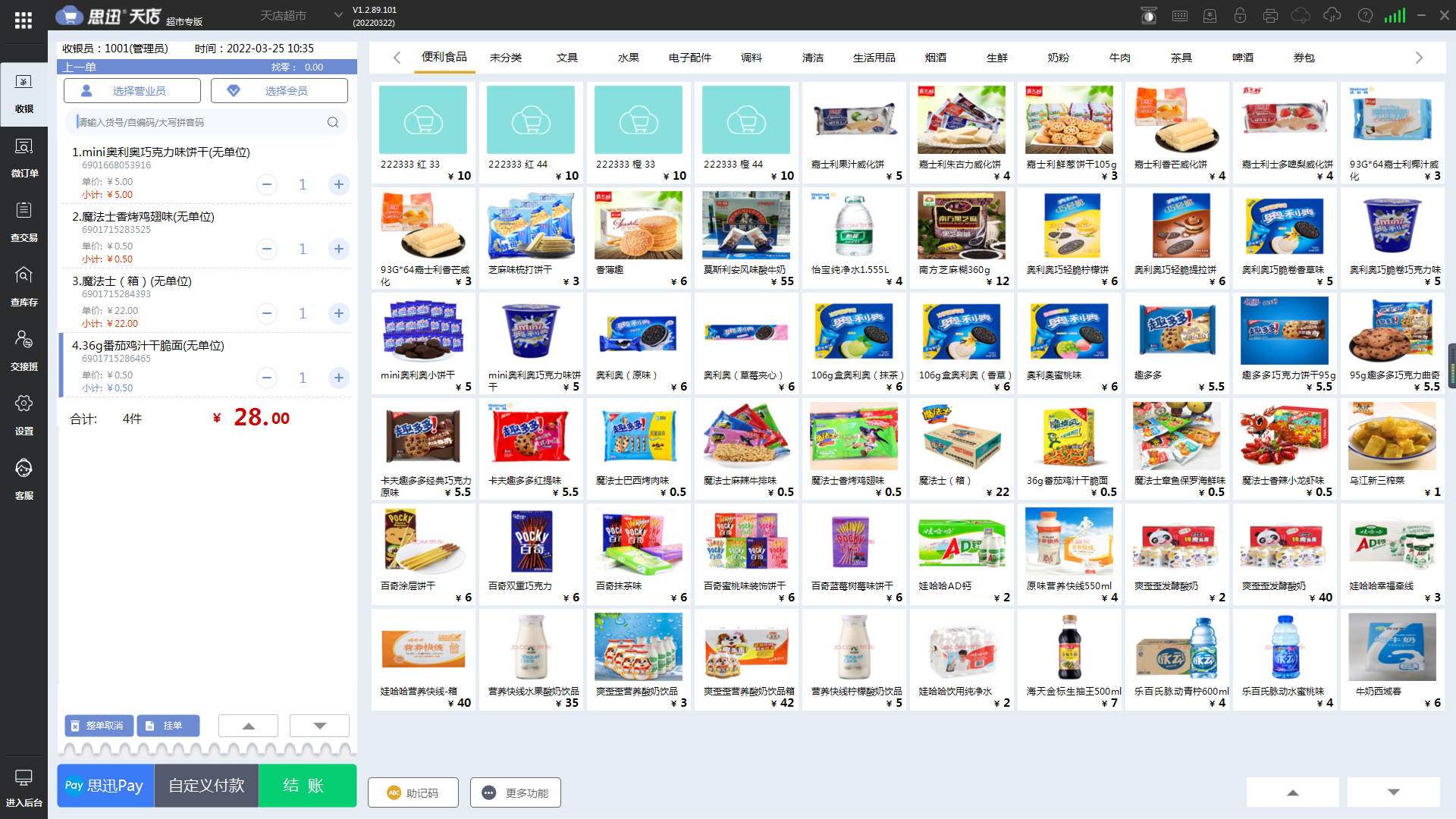This screenshot has width=1456, height=819.
Task: Add 牛奶西域春 to cart
Action: (x=1392, y=660)
